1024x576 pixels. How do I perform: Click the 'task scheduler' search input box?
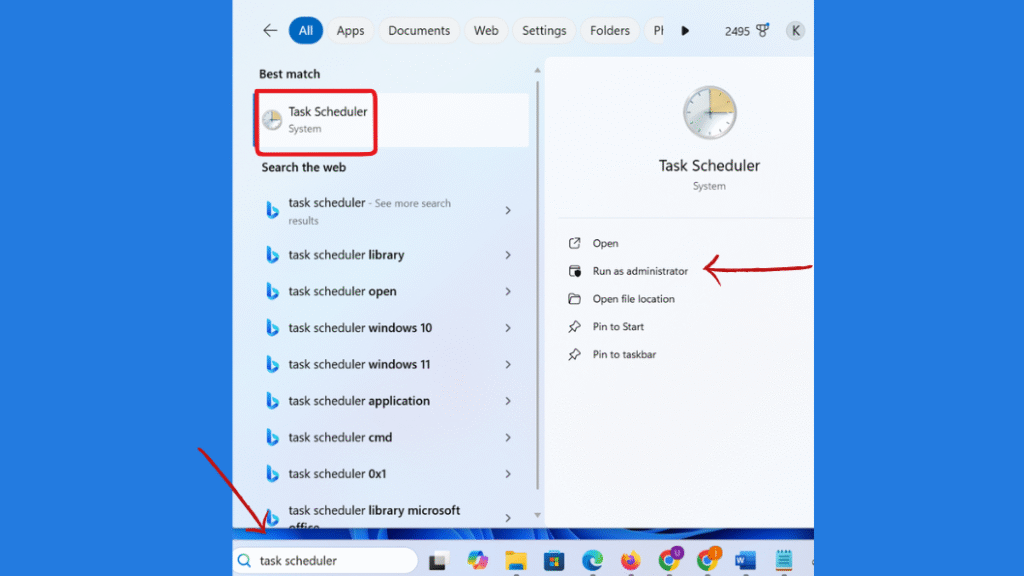click(x=325, y=560)
